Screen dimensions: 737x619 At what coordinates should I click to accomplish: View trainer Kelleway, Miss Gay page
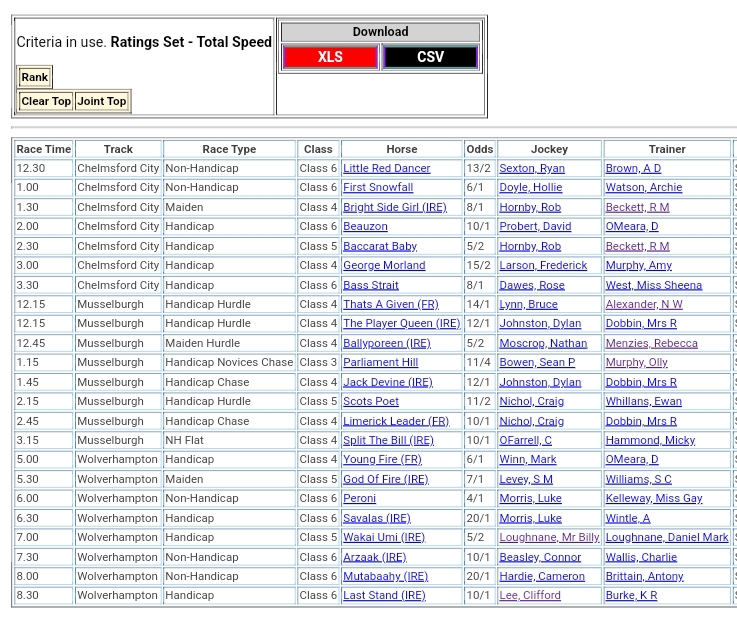point(653,498)
